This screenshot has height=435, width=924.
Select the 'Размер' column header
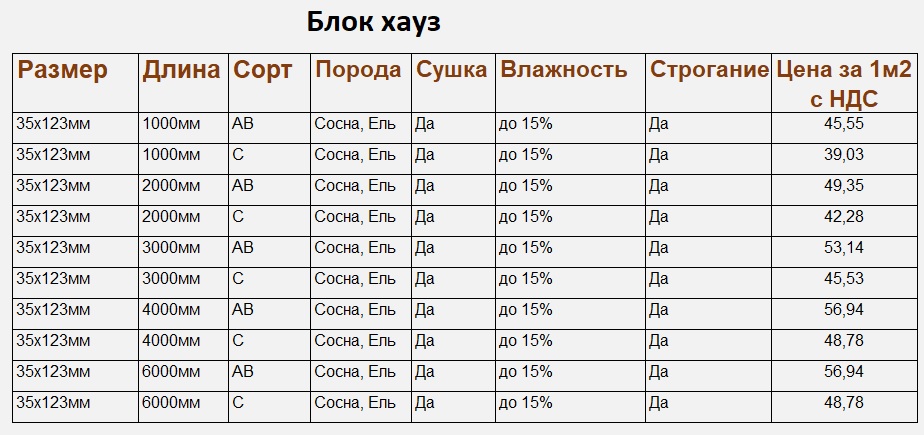[62, 70]
